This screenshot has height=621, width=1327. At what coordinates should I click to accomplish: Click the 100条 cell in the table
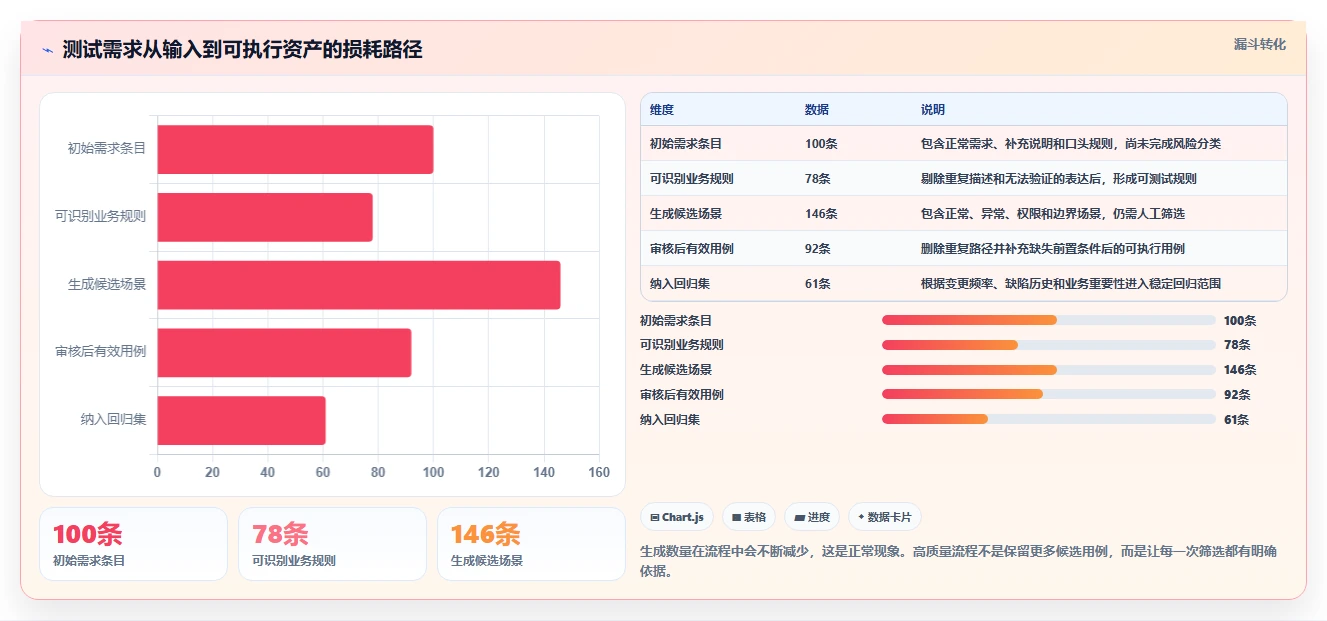(x=821, y=144)
